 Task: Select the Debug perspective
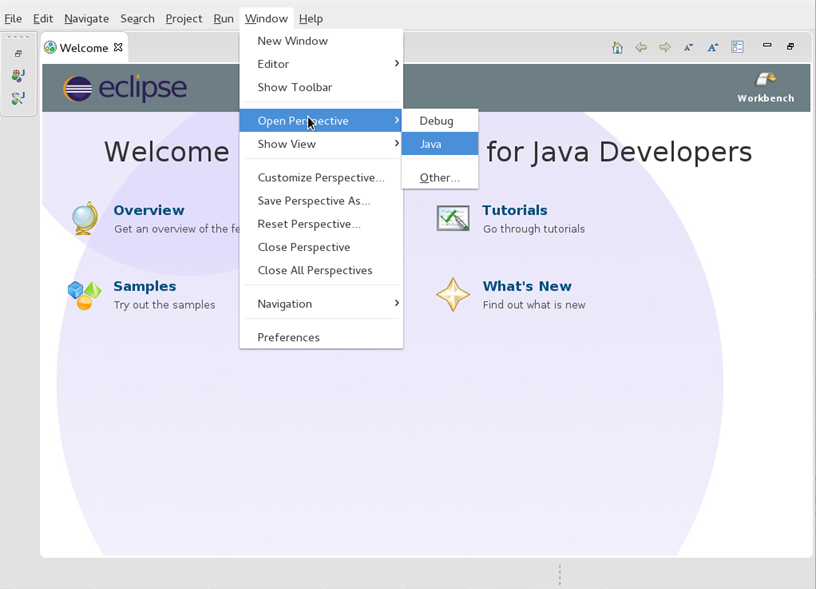click(440, 121)
